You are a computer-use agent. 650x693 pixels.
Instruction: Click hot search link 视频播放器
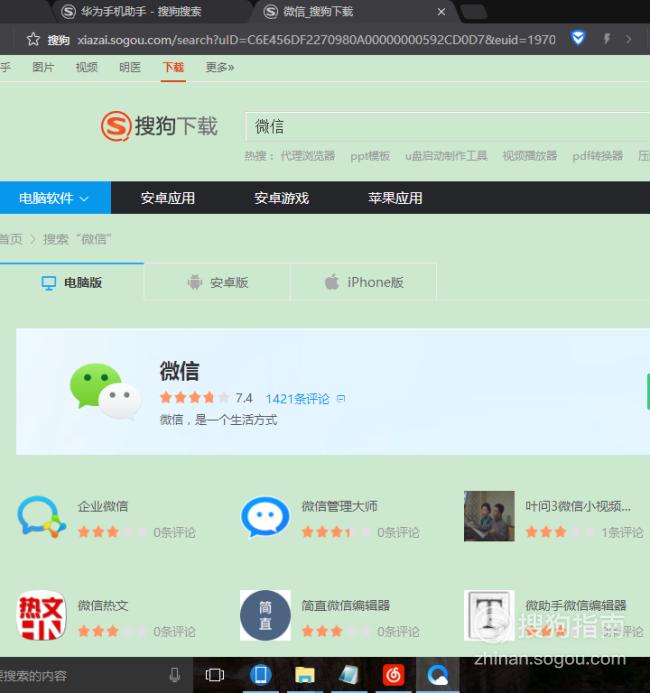[529, 156]
